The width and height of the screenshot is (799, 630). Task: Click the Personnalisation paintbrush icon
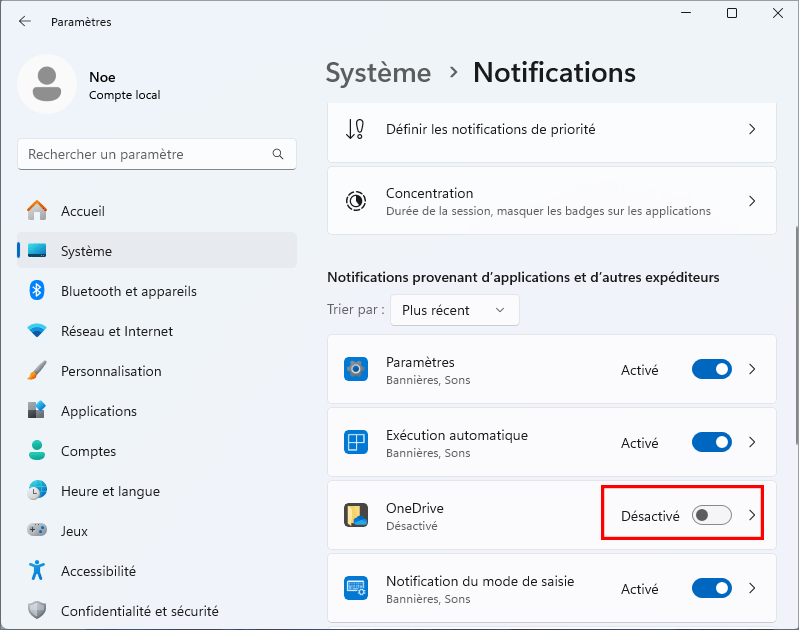tap(37, 371)
